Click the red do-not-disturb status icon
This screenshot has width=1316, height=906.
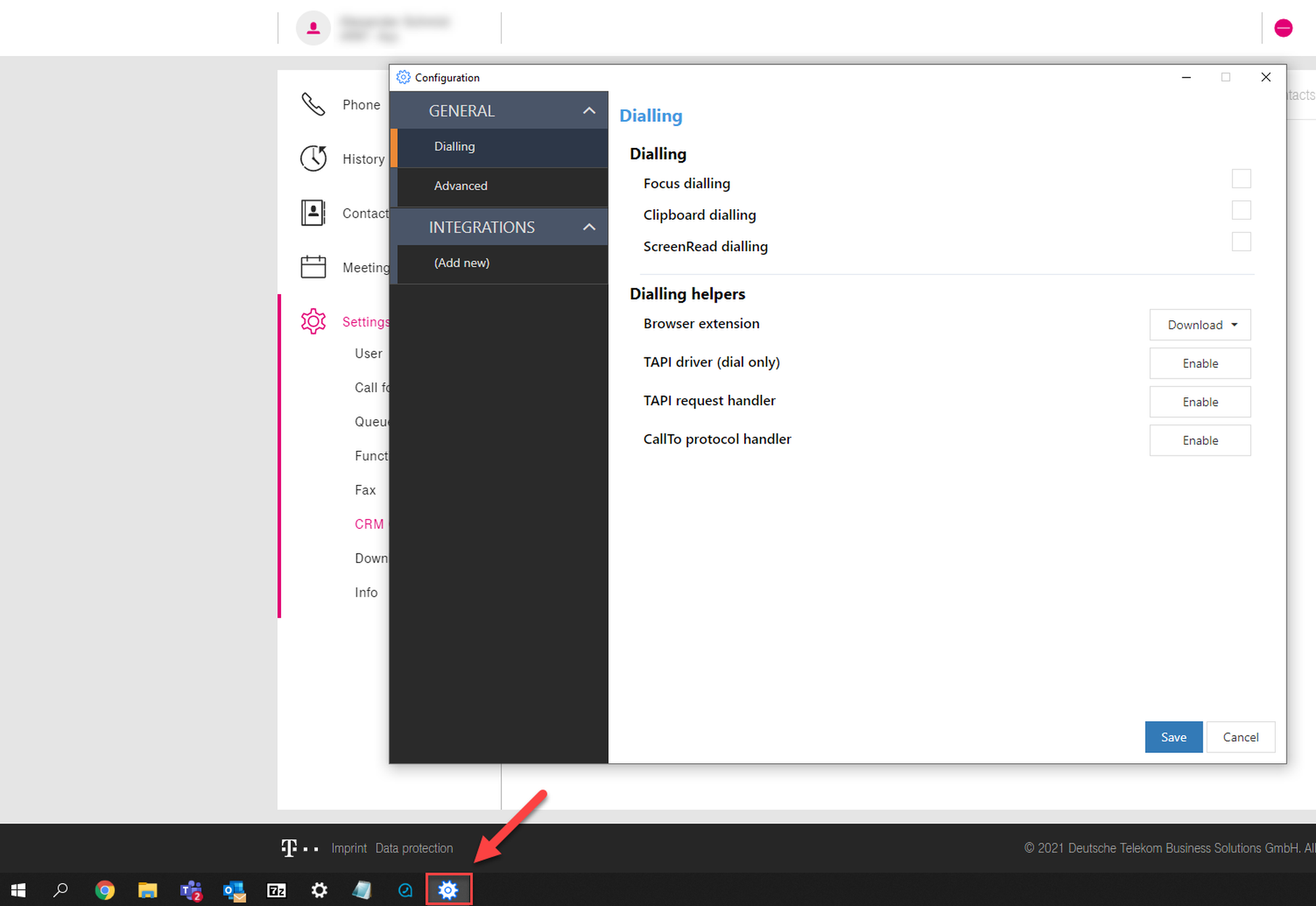1283,28
